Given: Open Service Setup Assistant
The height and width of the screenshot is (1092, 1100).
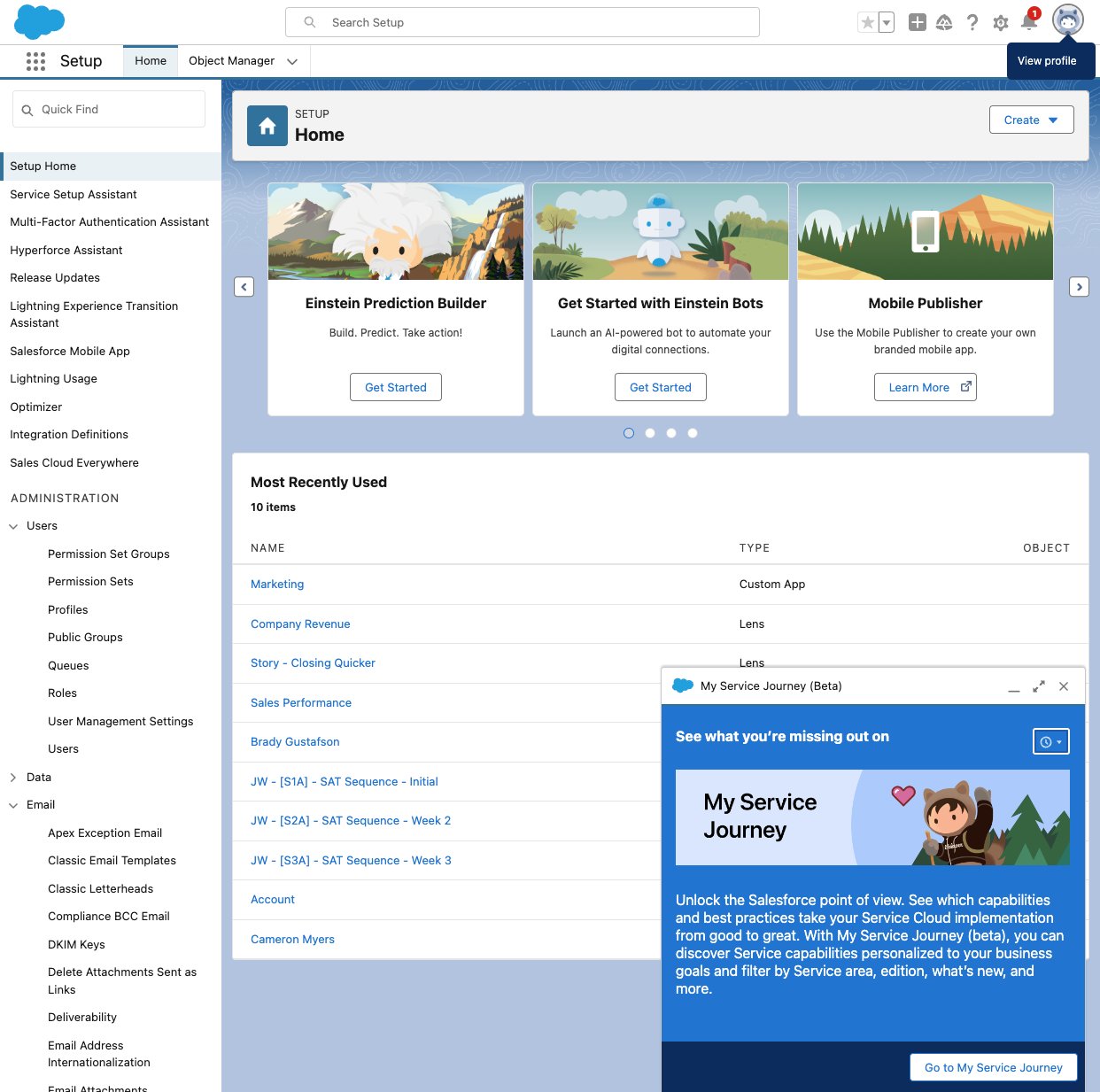Looking at the screenshot, I should tap(74, 195).
